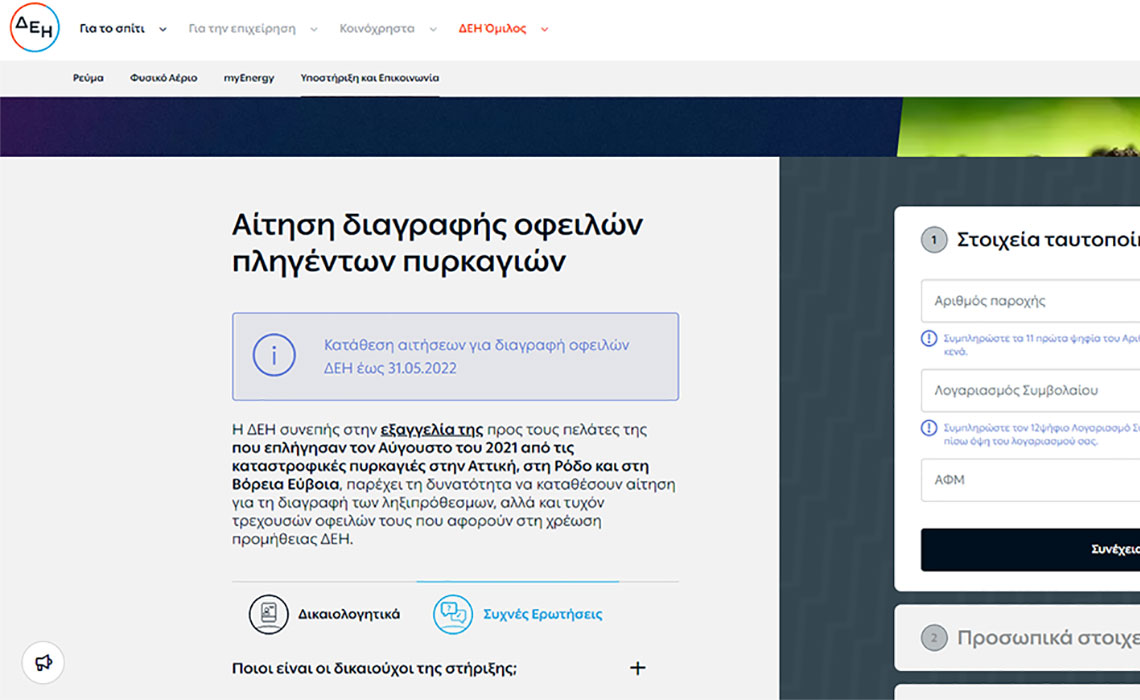Screen dimensions: 1140x700
Task: Focus the Αριθμός παροχής input field
Action: click(x=1030, y=301)
